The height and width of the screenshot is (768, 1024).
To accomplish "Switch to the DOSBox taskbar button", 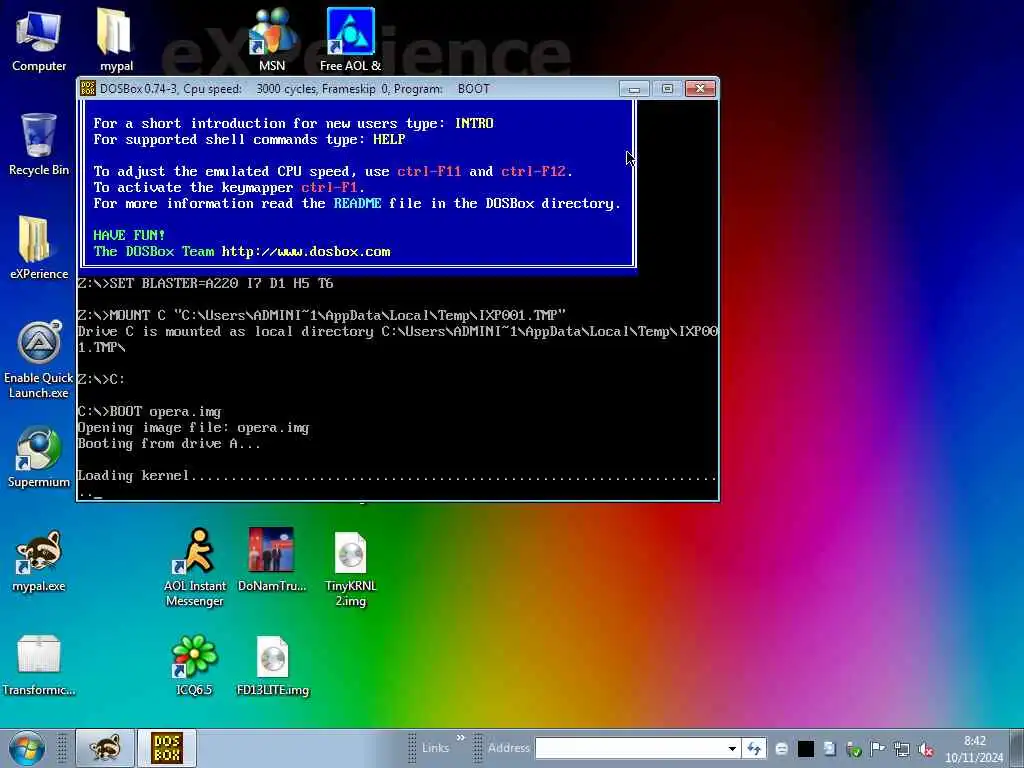I will (x=167, y=748).
